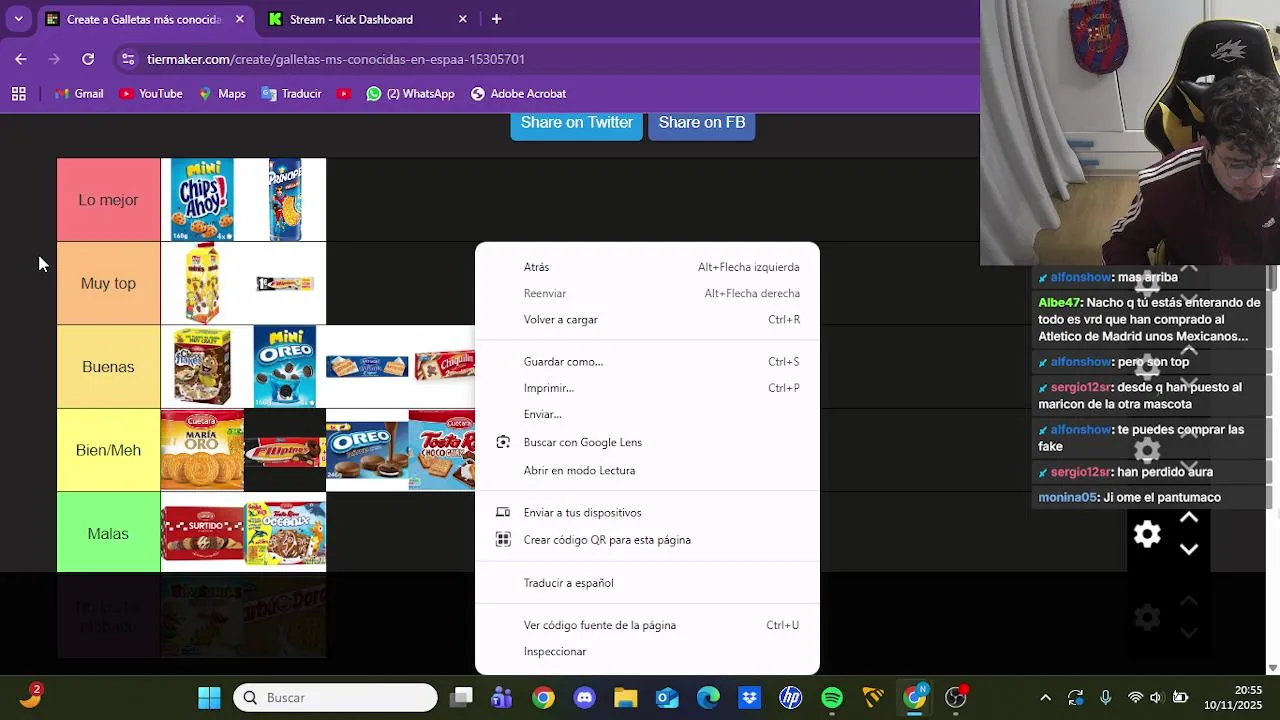The image size is (1280, 720).
Task: Click the Buenas tier label
Action: point(108,367)
